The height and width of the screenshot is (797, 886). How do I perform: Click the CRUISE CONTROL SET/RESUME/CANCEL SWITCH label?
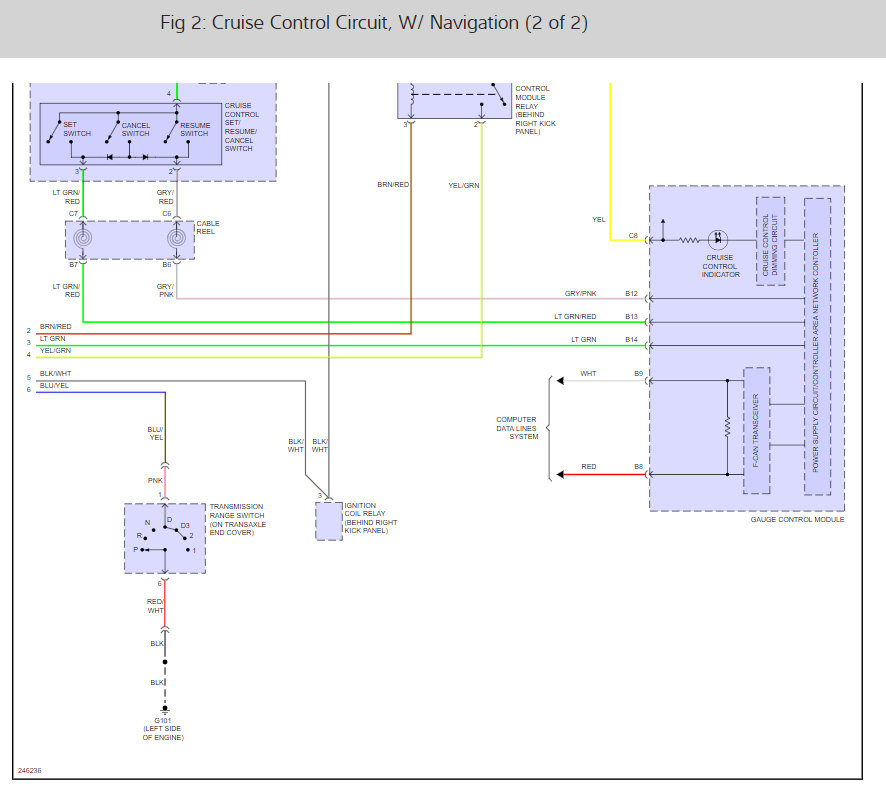click(x=242, y=127)
